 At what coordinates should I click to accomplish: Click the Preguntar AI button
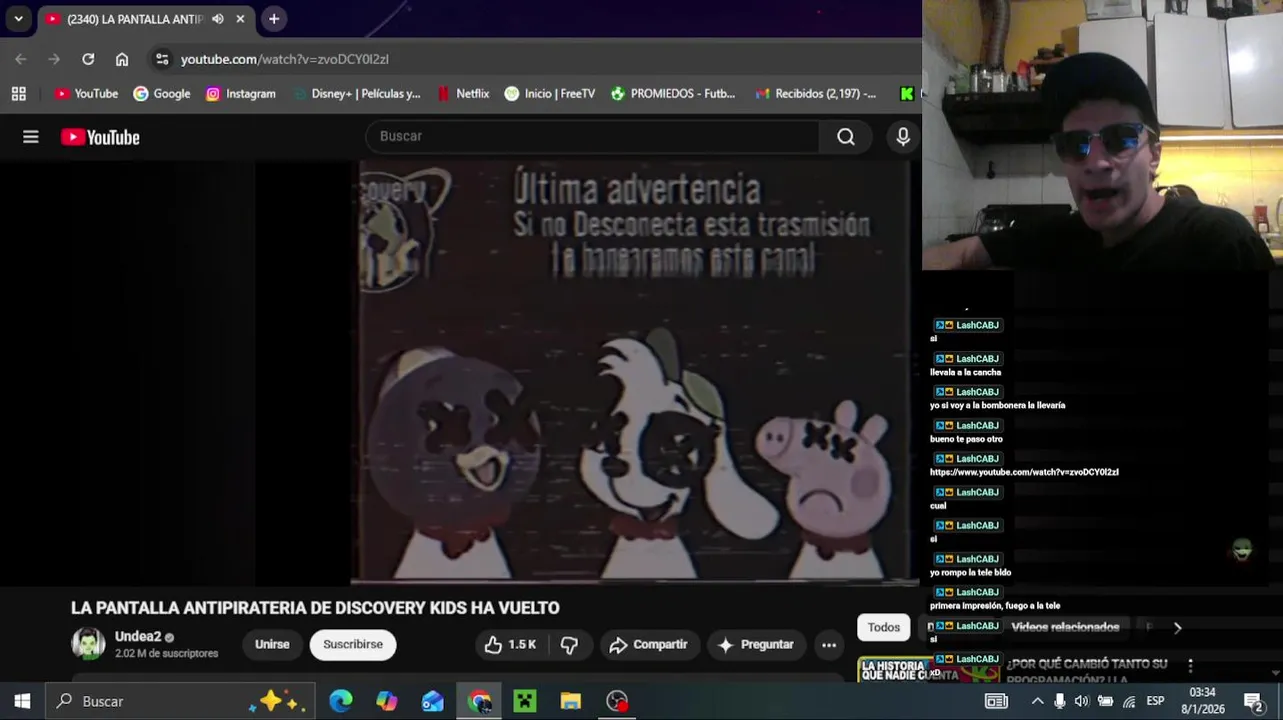pyautogui.click(x=756, y=645)
